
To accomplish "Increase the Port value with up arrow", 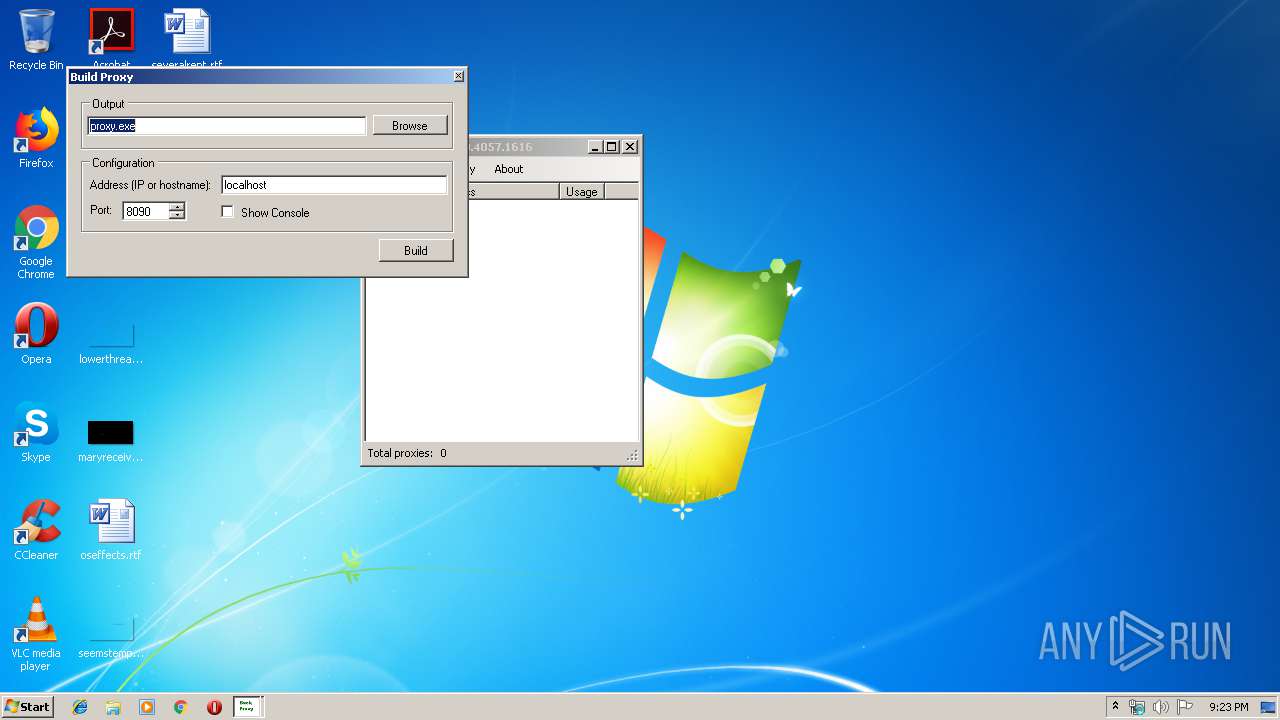I will (x=177, y=207).
